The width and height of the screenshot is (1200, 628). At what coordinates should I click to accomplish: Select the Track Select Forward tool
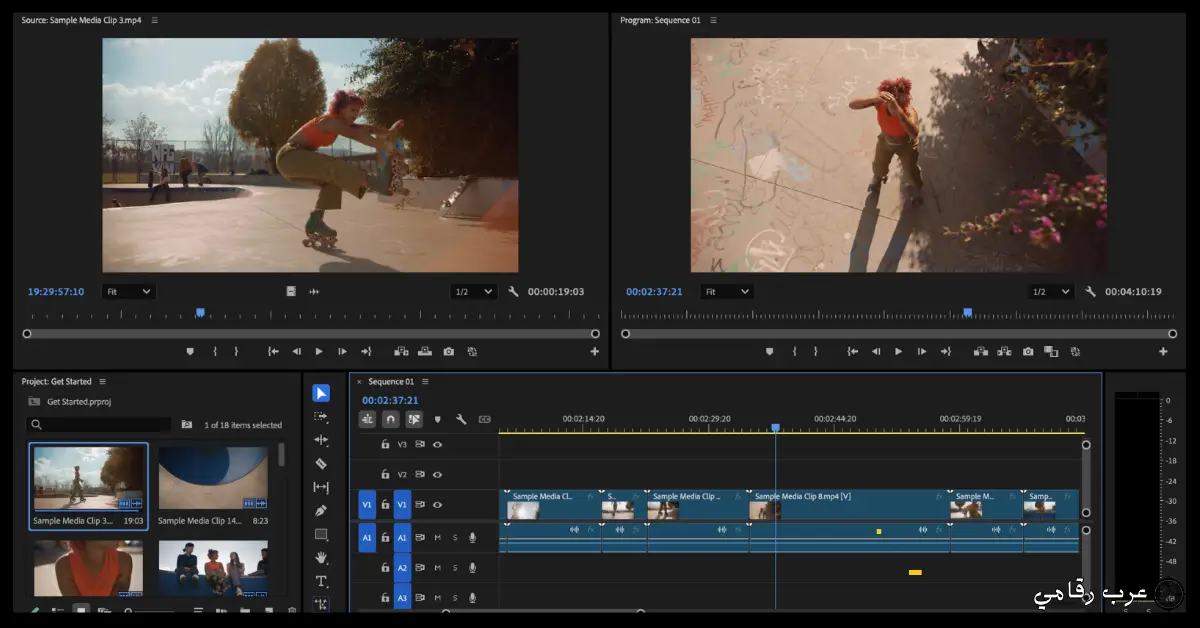[x=321, y=418]
